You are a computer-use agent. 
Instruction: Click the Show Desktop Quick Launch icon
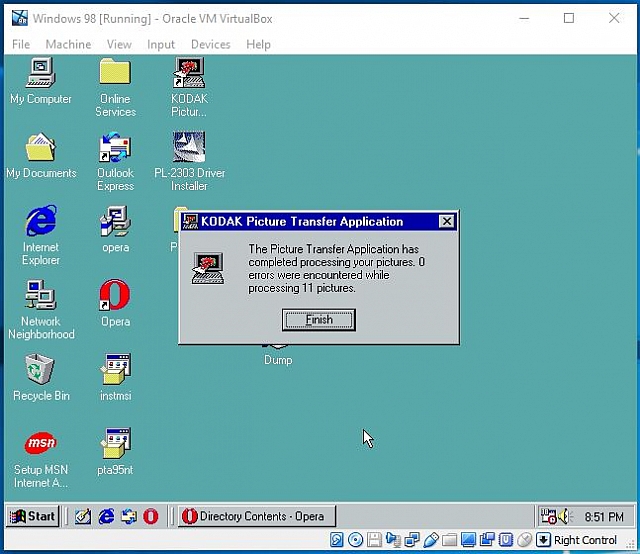point(83,516)
